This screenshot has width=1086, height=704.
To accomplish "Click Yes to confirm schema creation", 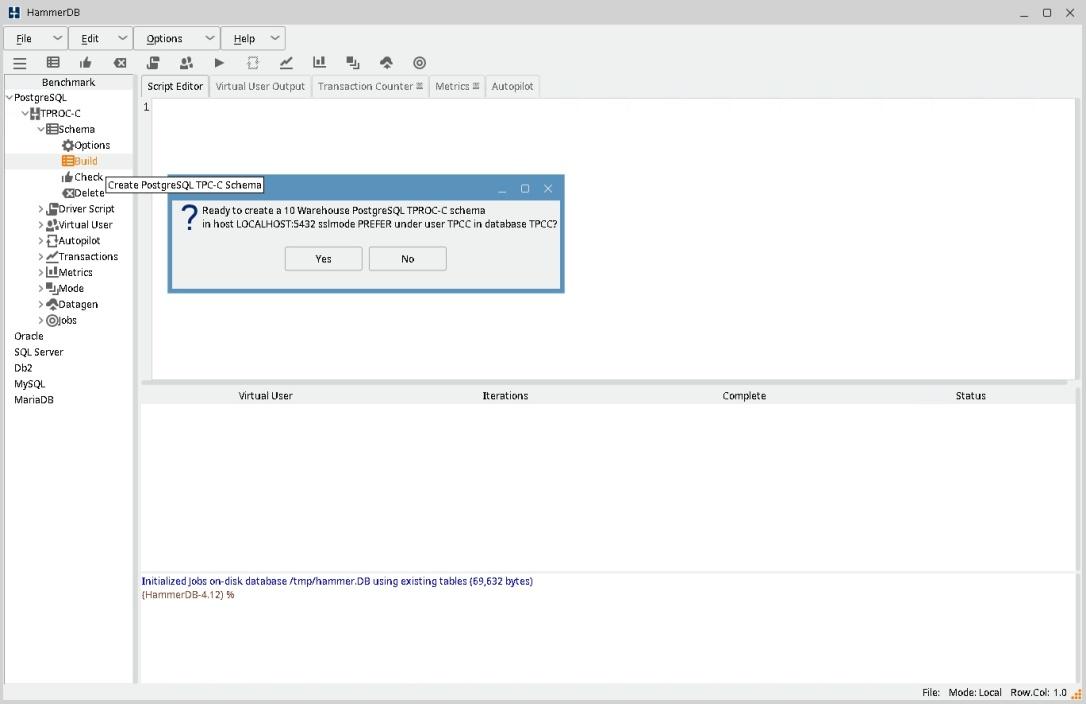I will click(323, 259).
